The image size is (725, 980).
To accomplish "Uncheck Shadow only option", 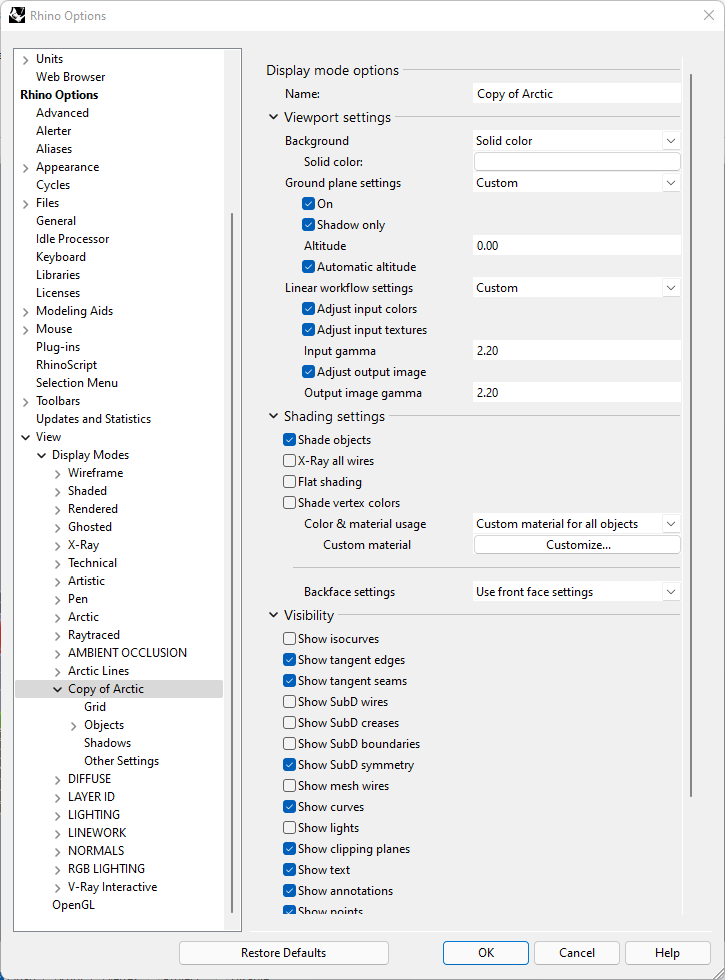I will coord(308,224).
